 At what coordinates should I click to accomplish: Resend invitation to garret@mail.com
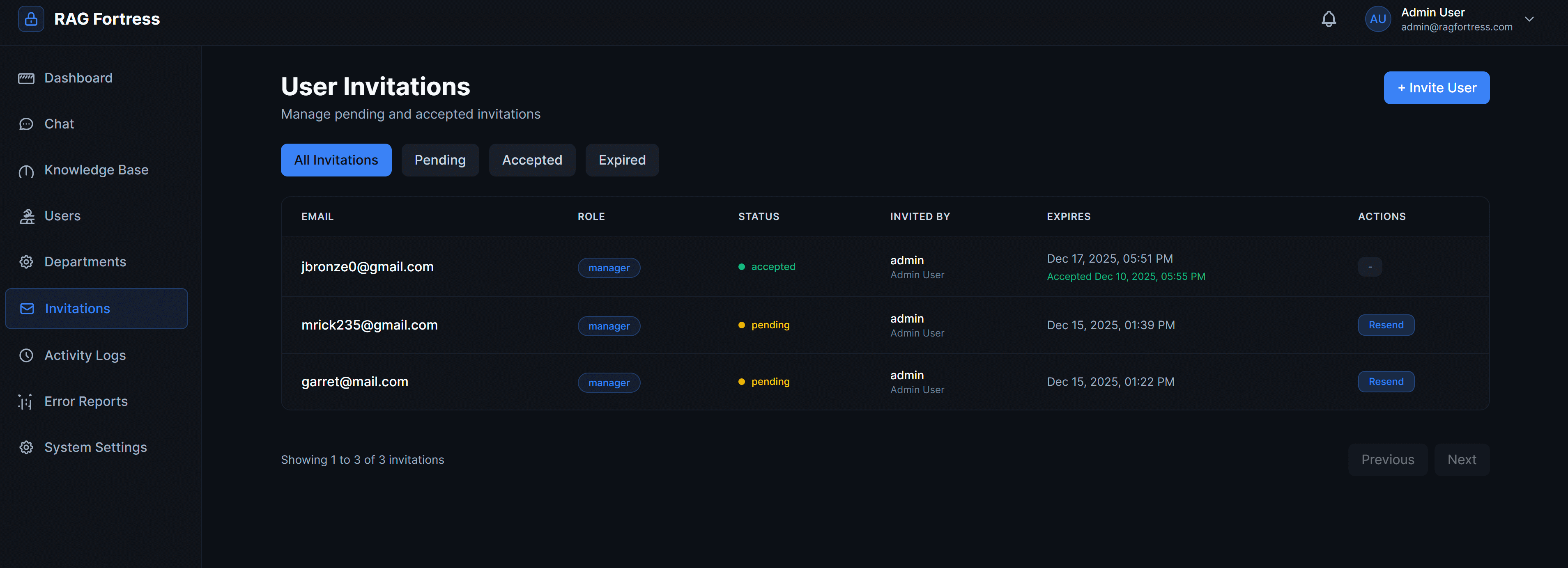1385,382
